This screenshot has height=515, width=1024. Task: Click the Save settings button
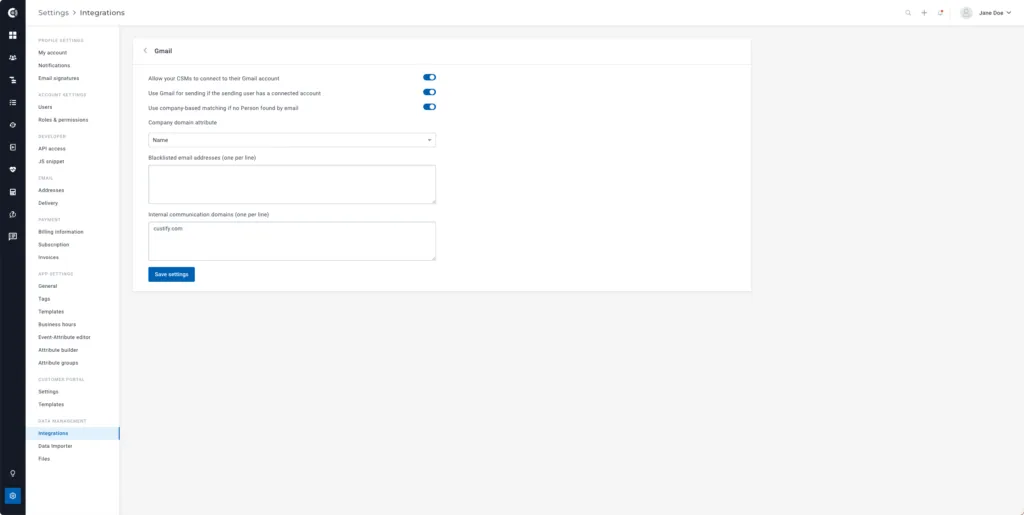(171, 274)
